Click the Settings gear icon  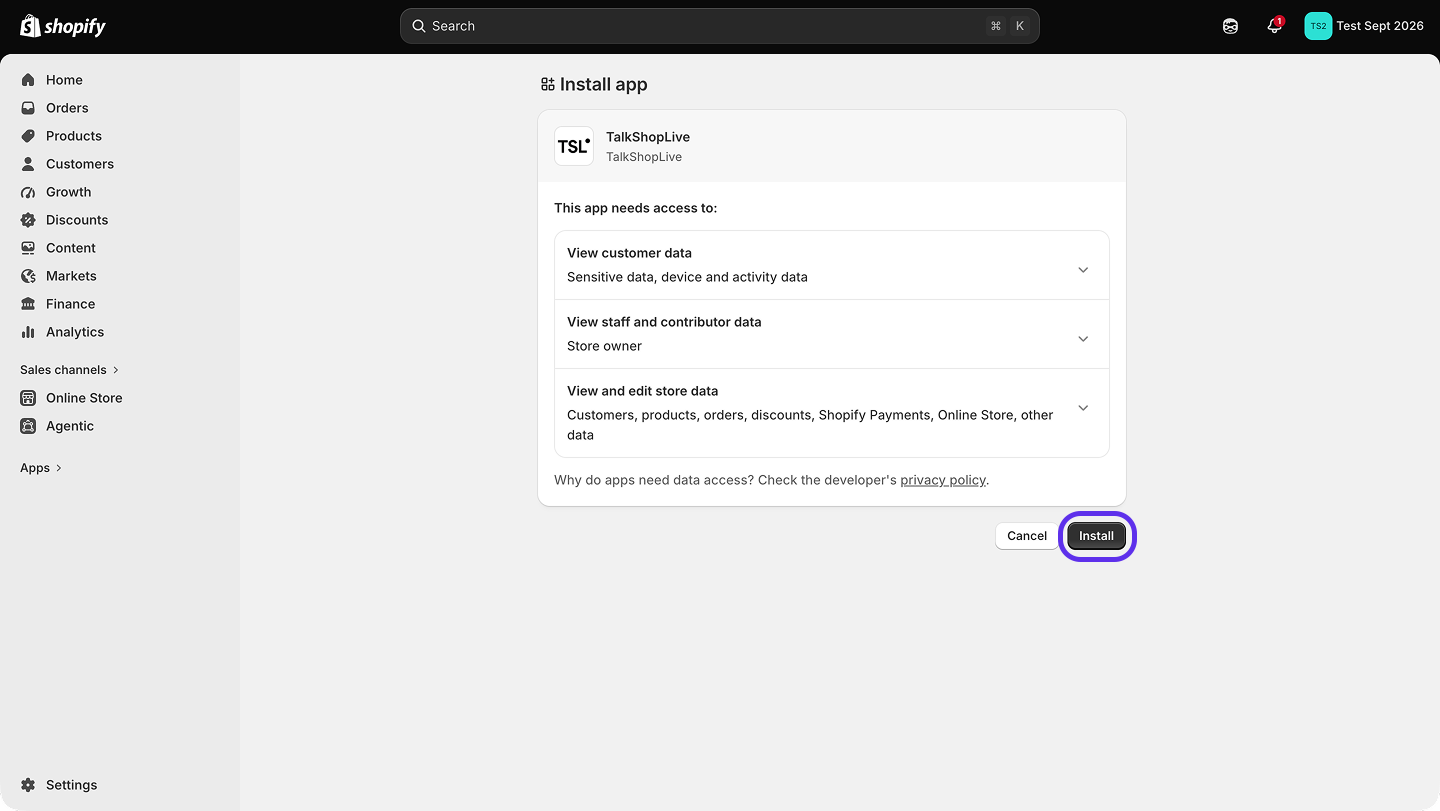coord(28,785)
